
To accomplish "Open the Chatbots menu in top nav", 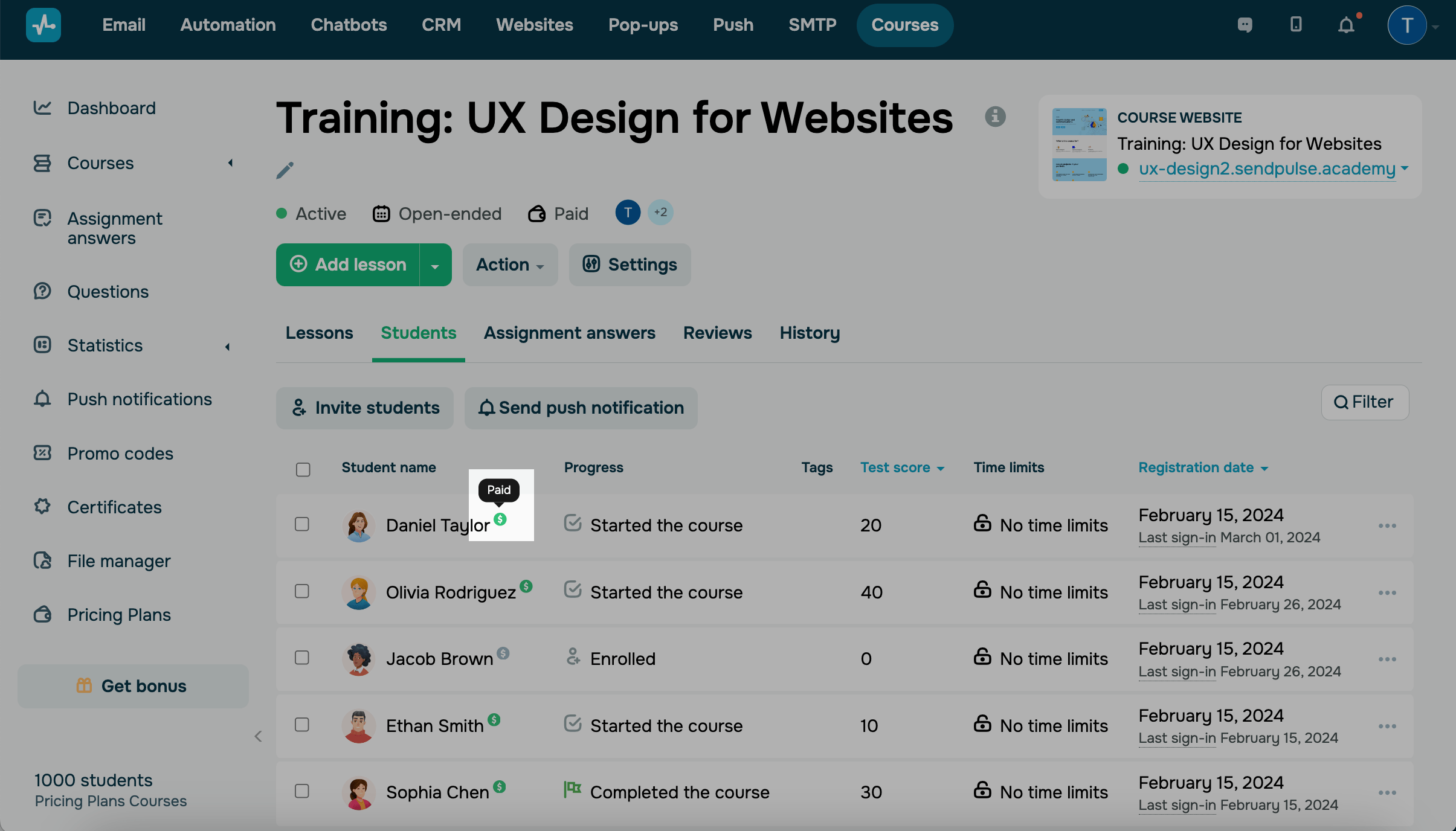I will pyautogui.click(x=349, y=25).
